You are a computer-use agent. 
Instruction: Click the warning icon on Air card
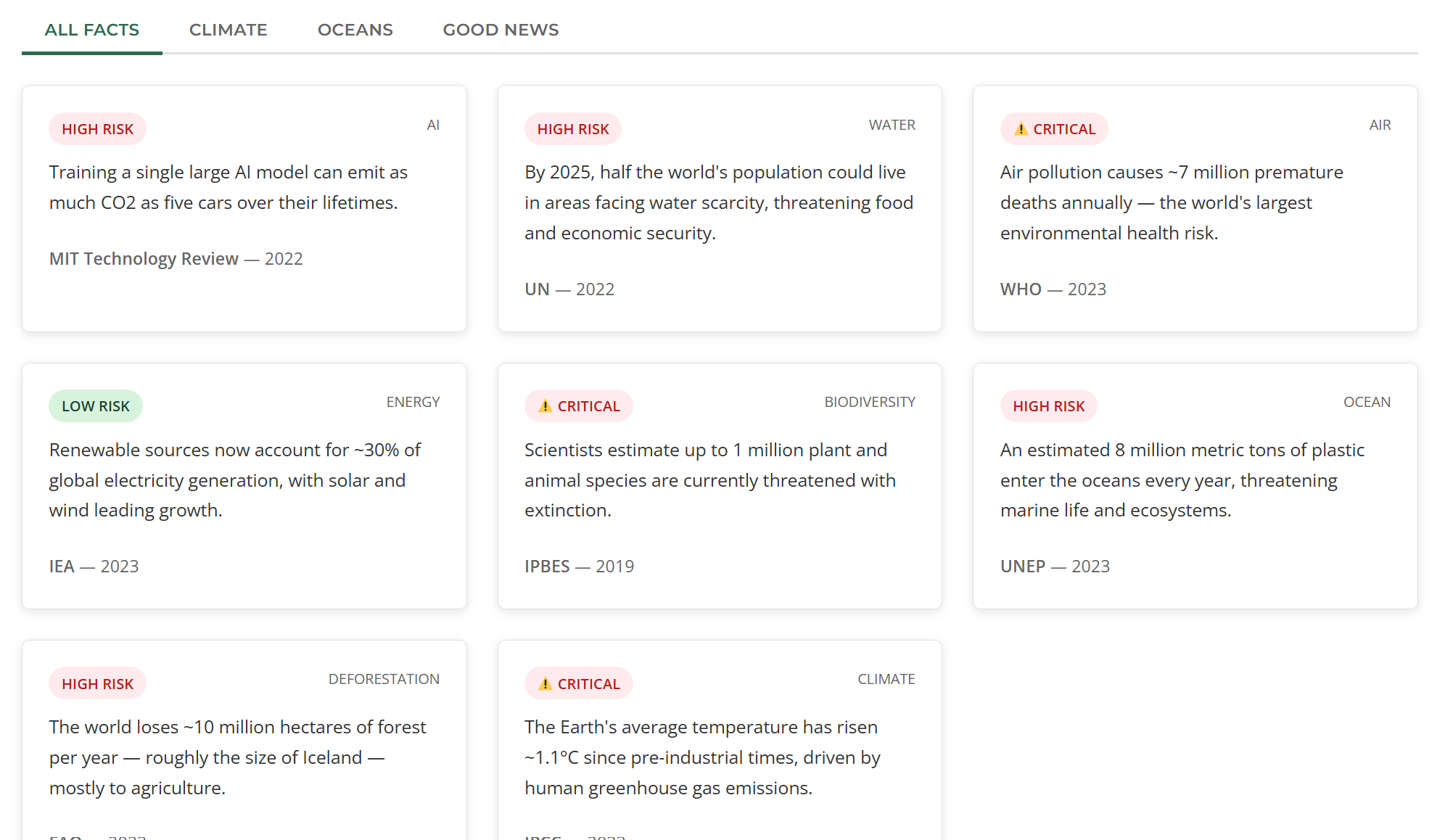pos(1021,129)
